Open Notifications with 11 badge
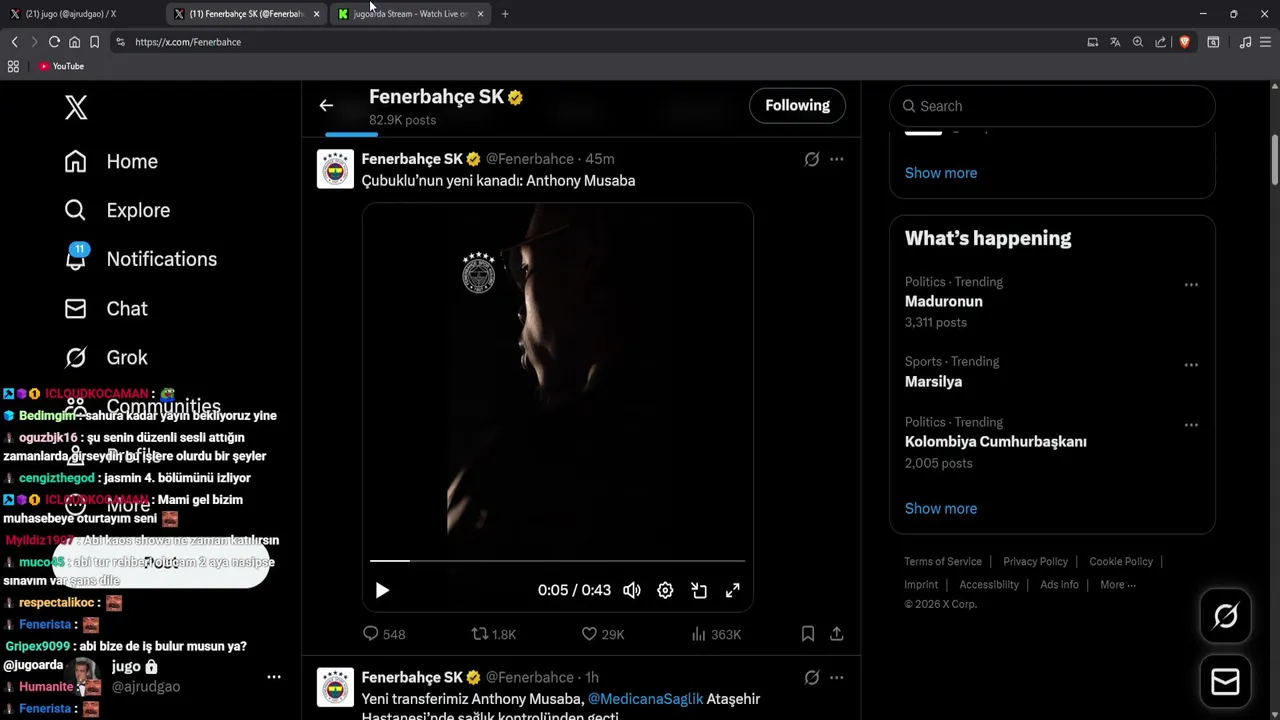Image resolution: width=1280 pixels, height=720 pixels. point(140,259)
